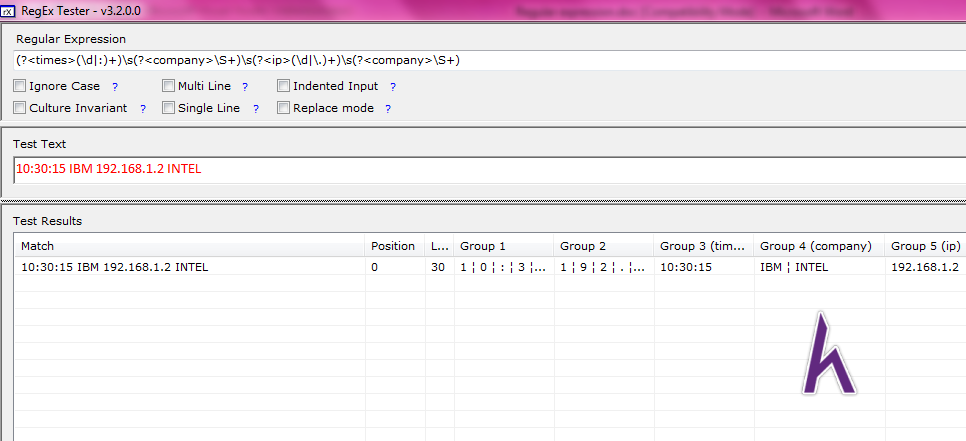
Task: Click Group 1 cell '1 ¦ 0 ¦ : ¦ 3'
Action: tap(503, 267)
